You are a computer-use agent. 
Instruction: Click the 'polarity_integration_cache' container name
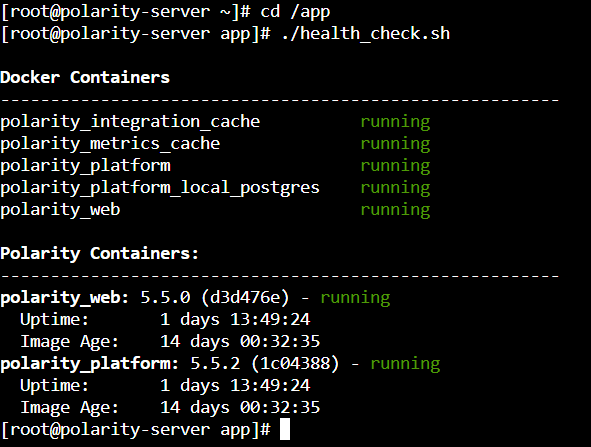click(130, 122)
